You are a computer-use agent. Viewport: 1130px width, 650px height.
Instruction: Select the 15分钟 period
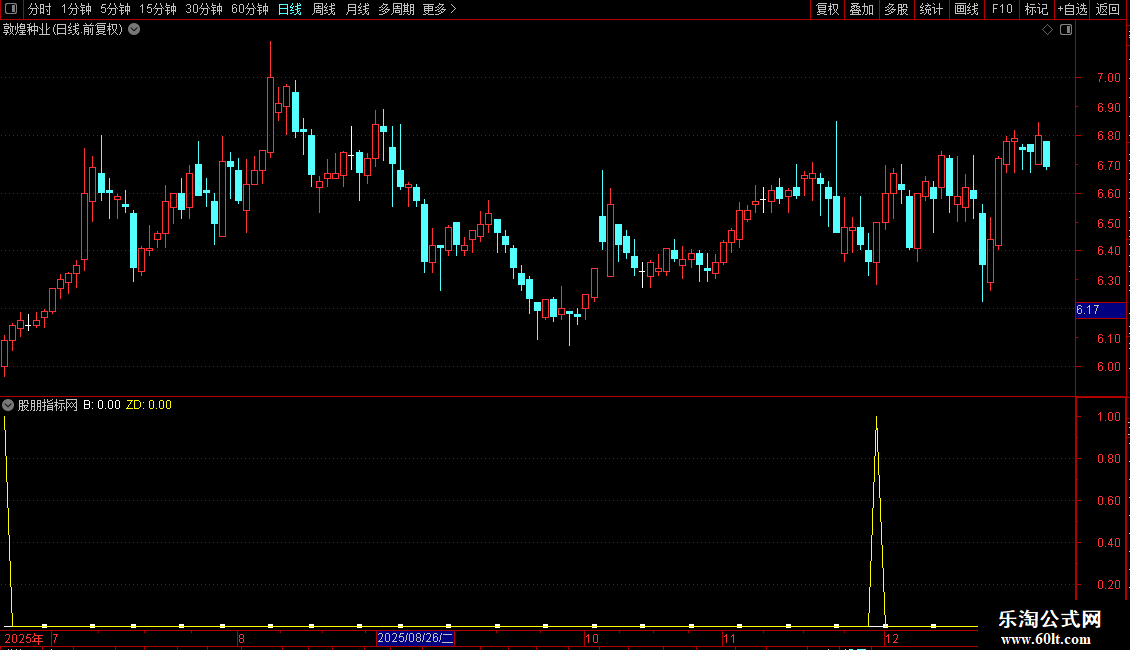tap(157, 9)
